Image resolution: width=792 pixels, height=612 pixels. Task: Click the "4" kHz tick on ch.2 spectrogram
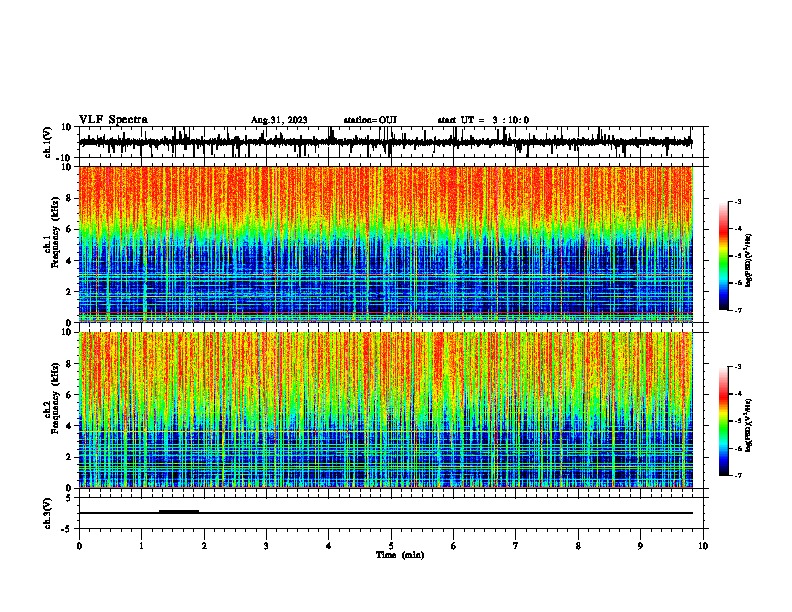69,426
